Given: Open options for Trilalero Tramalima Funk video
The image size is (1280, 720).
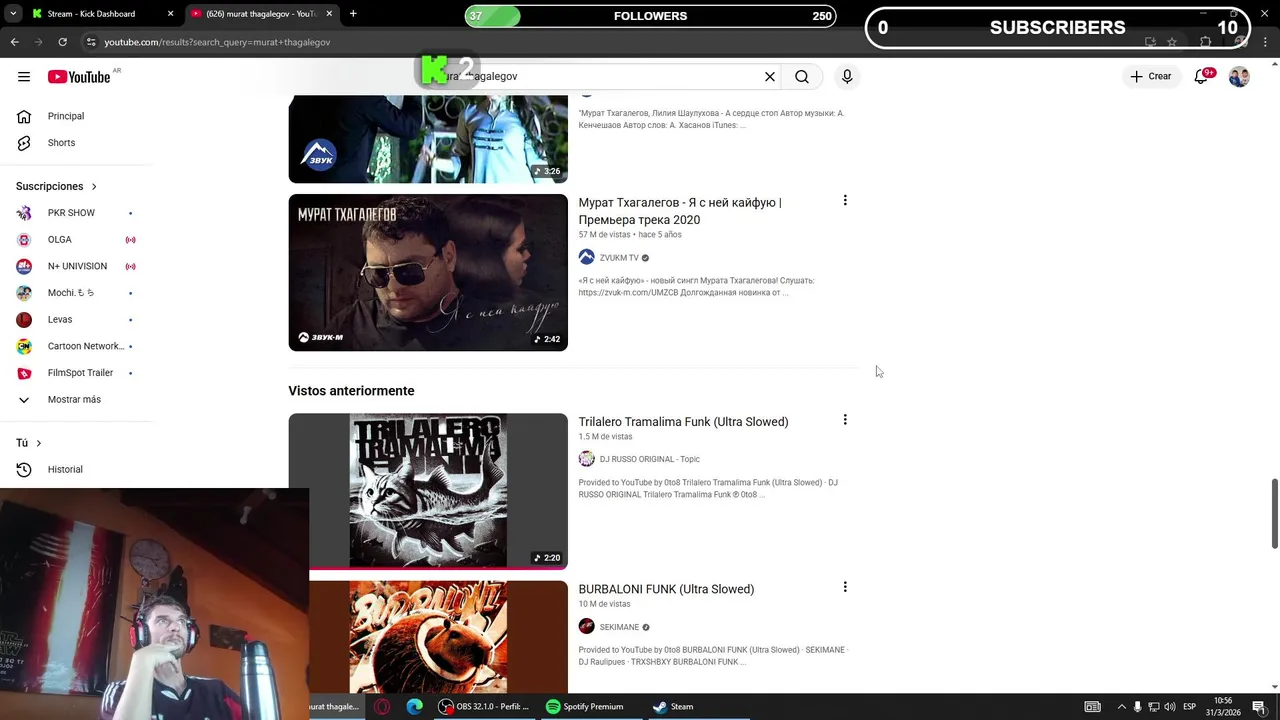Looking at the screenshot, I should coord(845,420).
